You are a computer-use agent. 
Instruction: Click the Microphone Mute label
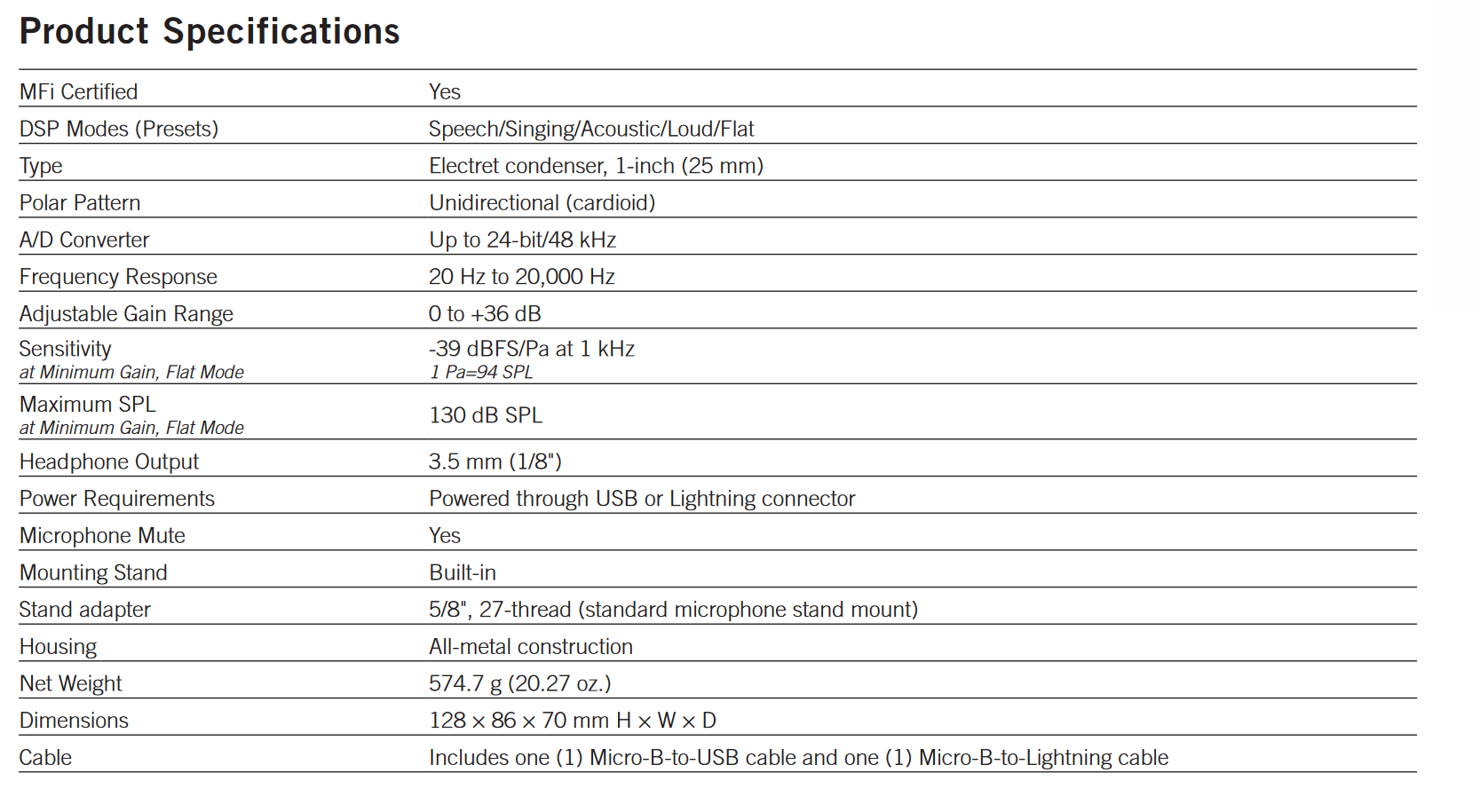[102, 536]
